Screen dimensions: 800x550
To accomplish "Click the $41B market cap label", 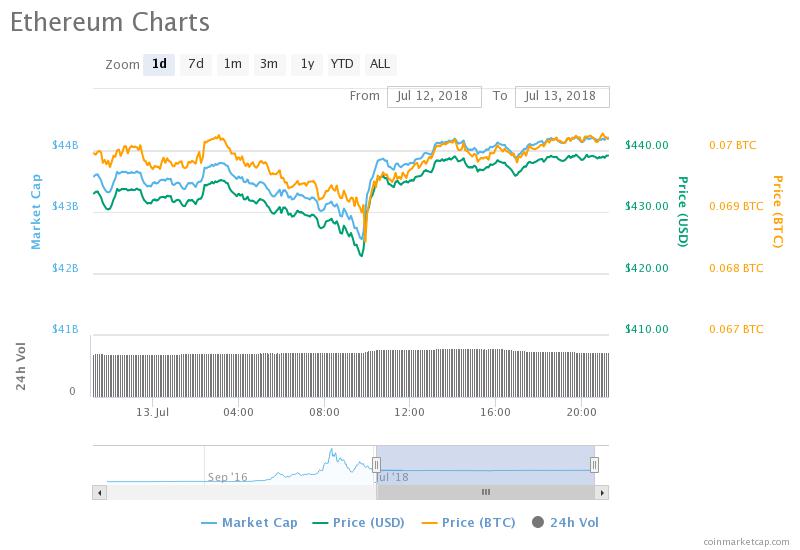I will [x=65, y=329].
